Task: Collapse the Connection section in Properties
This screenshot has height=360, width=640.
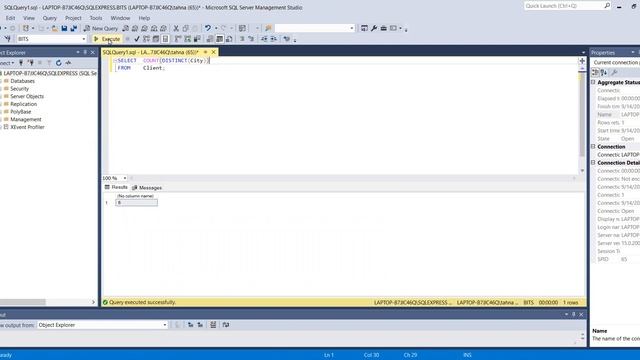Action: coord(593,146)
